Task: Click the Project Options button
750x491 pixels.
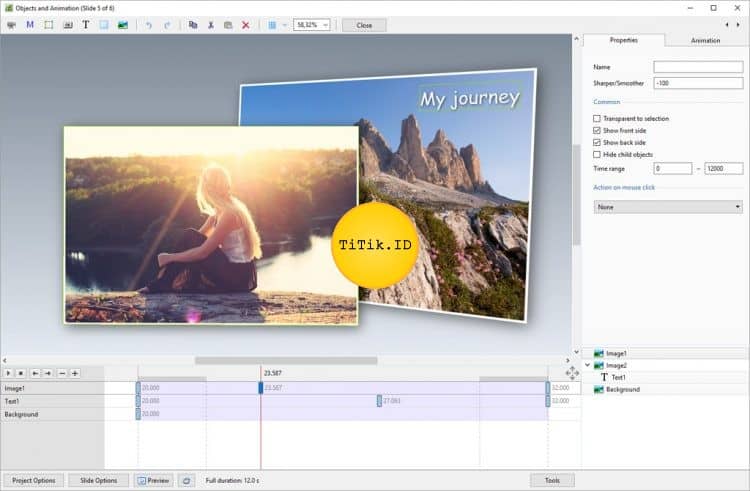Action: click(x=33, y=481)
